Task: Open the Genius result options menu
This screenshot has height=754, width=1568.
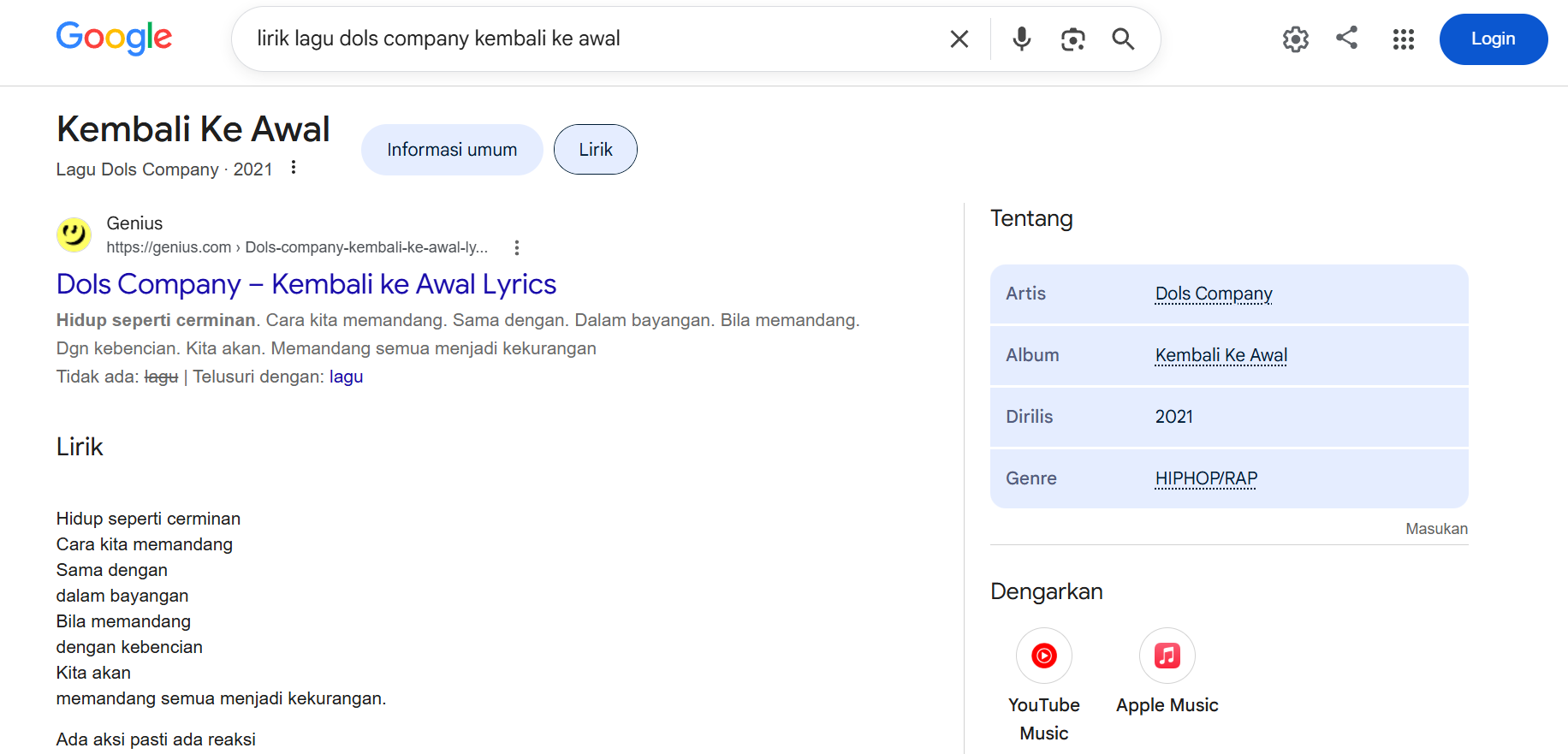Action: click(x=516, y=248)
